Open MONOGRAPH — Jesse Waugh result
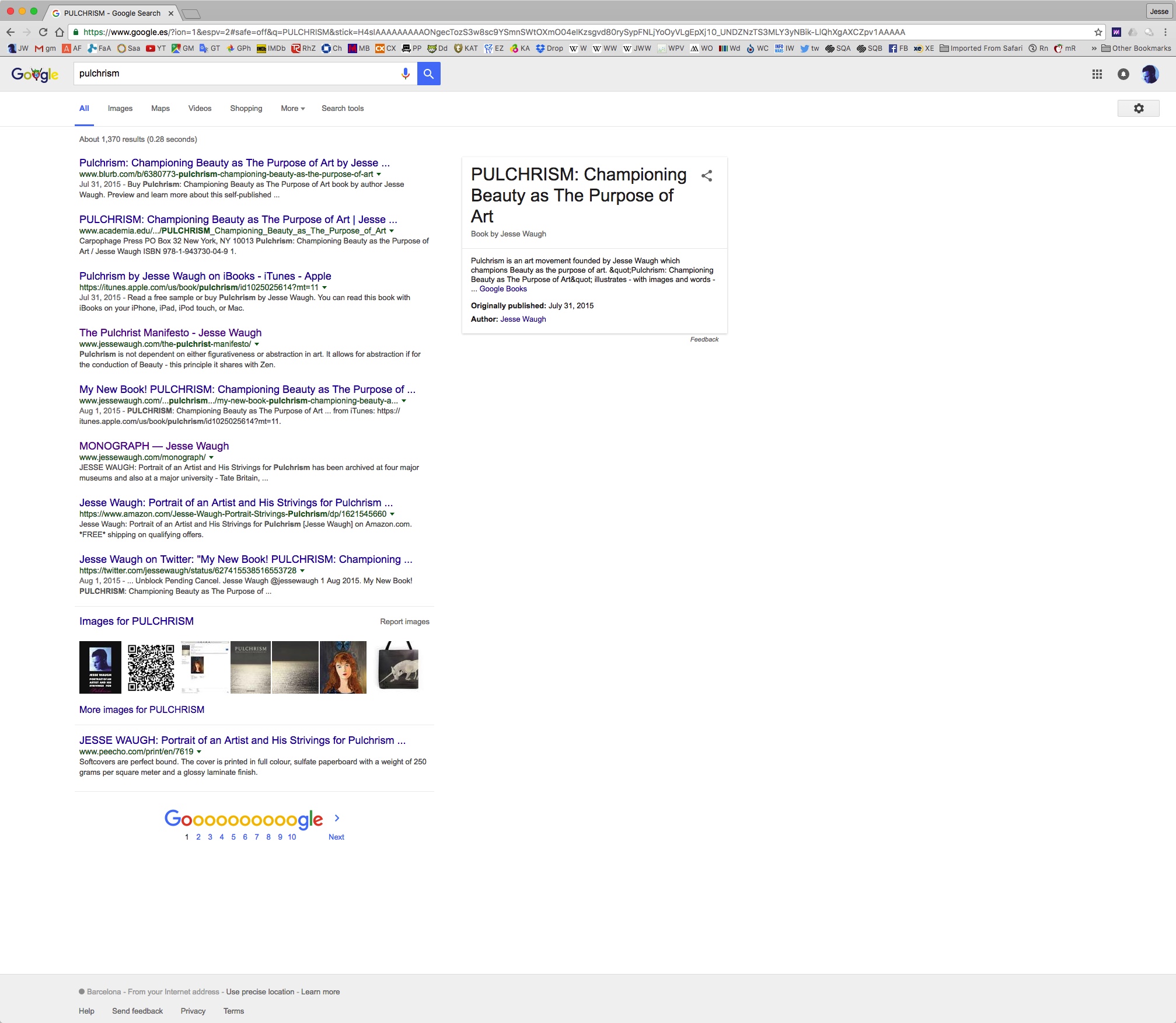 point(154,446)
